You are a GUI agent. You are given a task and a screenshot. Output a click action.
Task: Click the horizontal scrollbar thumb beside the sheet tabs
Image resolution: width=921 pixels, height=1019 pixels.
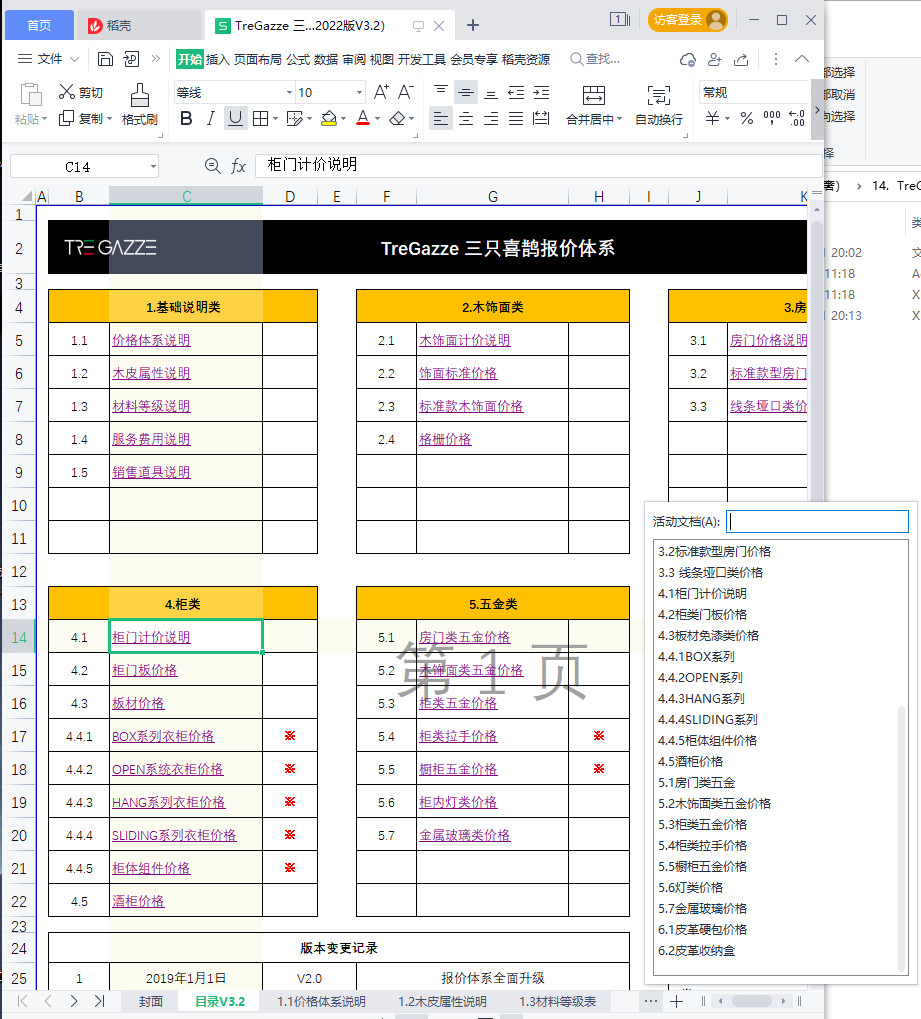(x=751, y=1001)
